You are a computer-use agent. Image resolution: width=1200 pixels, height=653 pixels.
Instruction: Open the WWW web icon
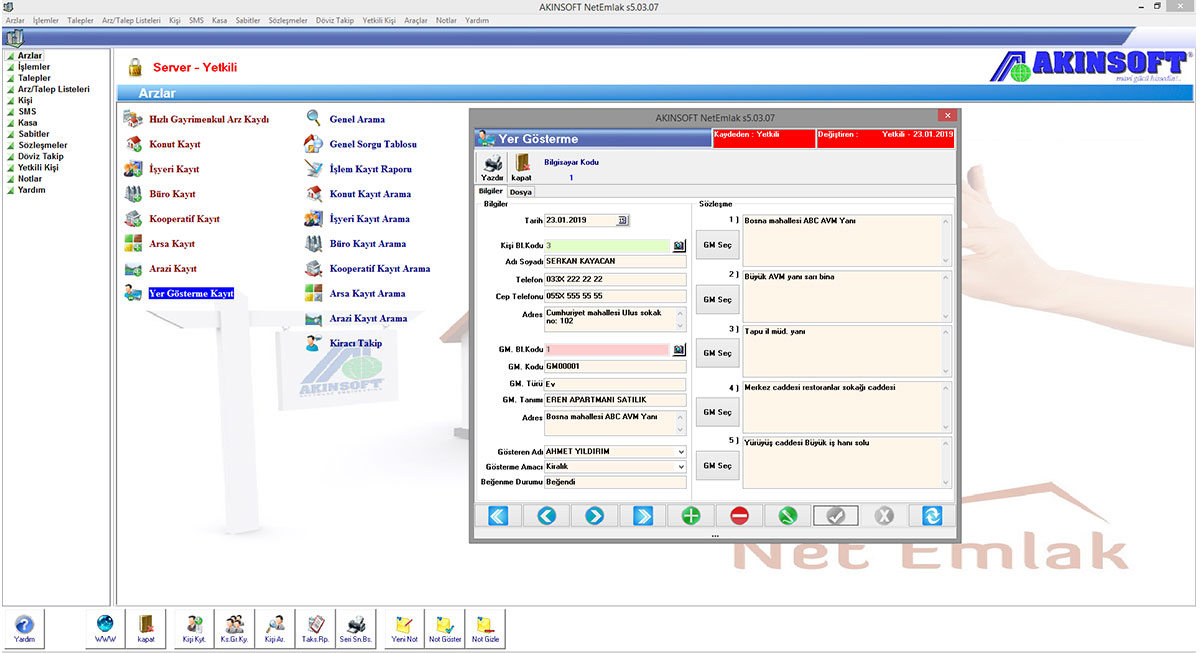(104, 628)
